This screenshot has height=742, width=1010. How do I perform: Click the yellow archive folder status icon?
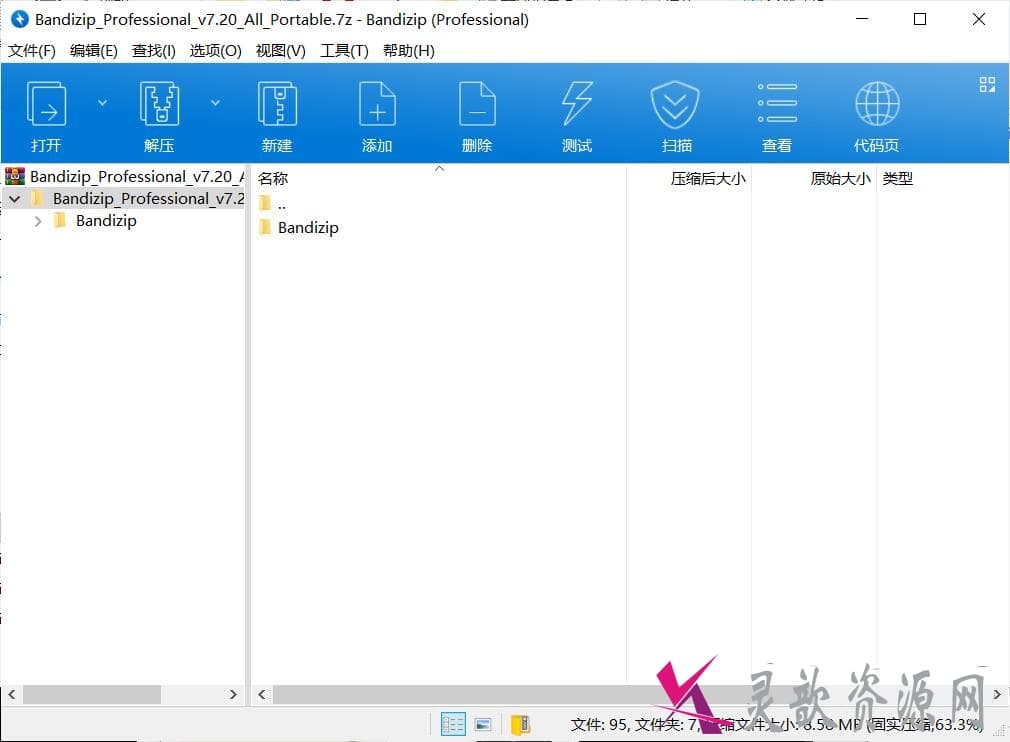pyautogui.click(x=520, y=725)
